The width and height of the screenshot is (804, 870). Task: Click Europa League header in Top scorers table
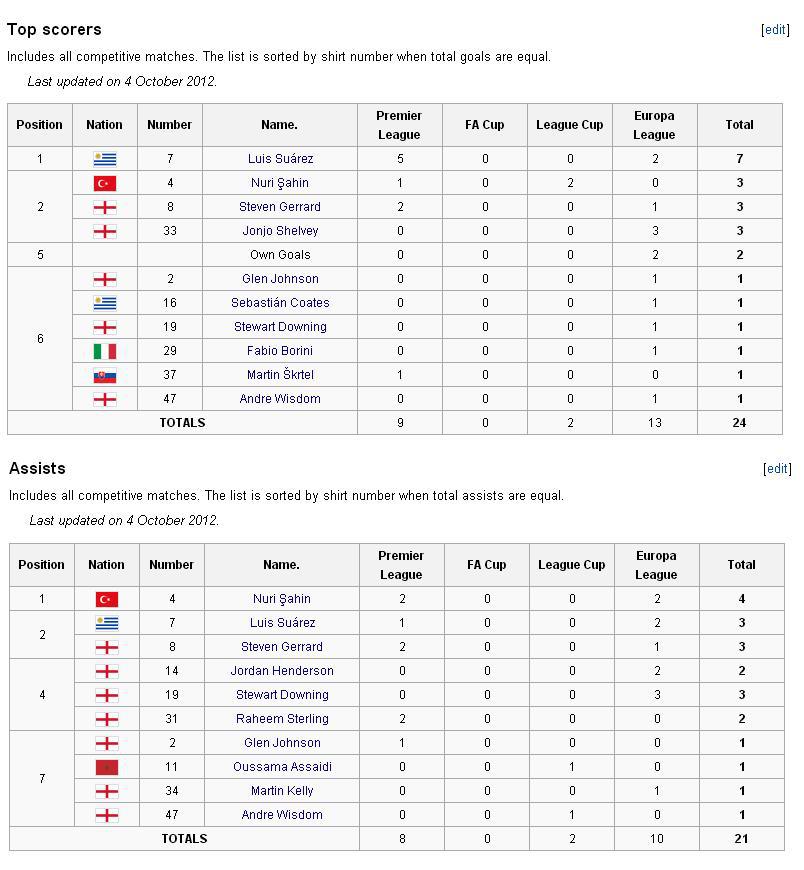click(654, 125)
